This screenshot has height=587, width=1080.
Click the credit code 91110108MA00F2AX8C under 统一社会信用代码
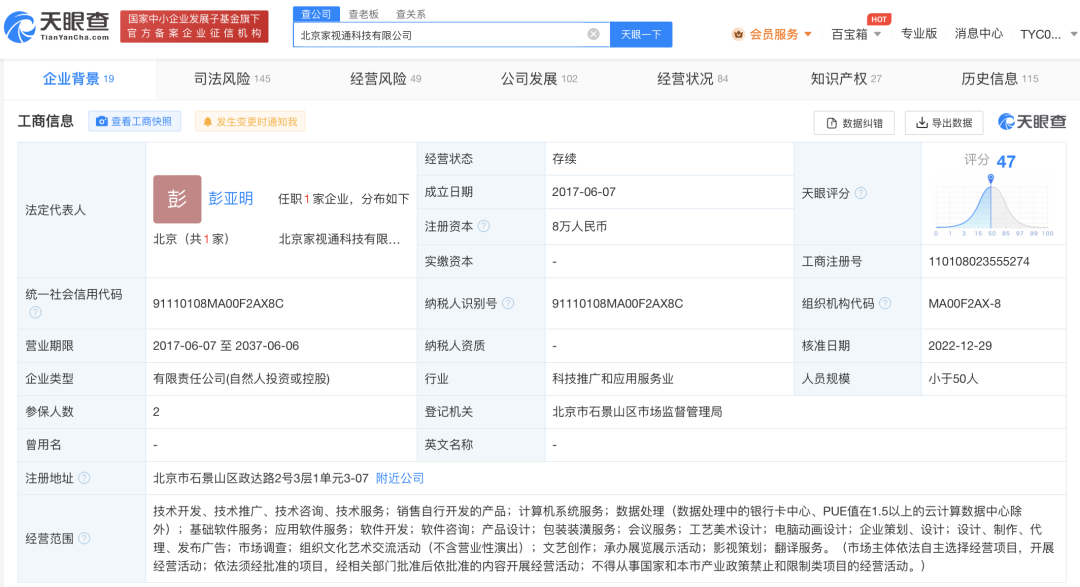[x=218, y=303]
